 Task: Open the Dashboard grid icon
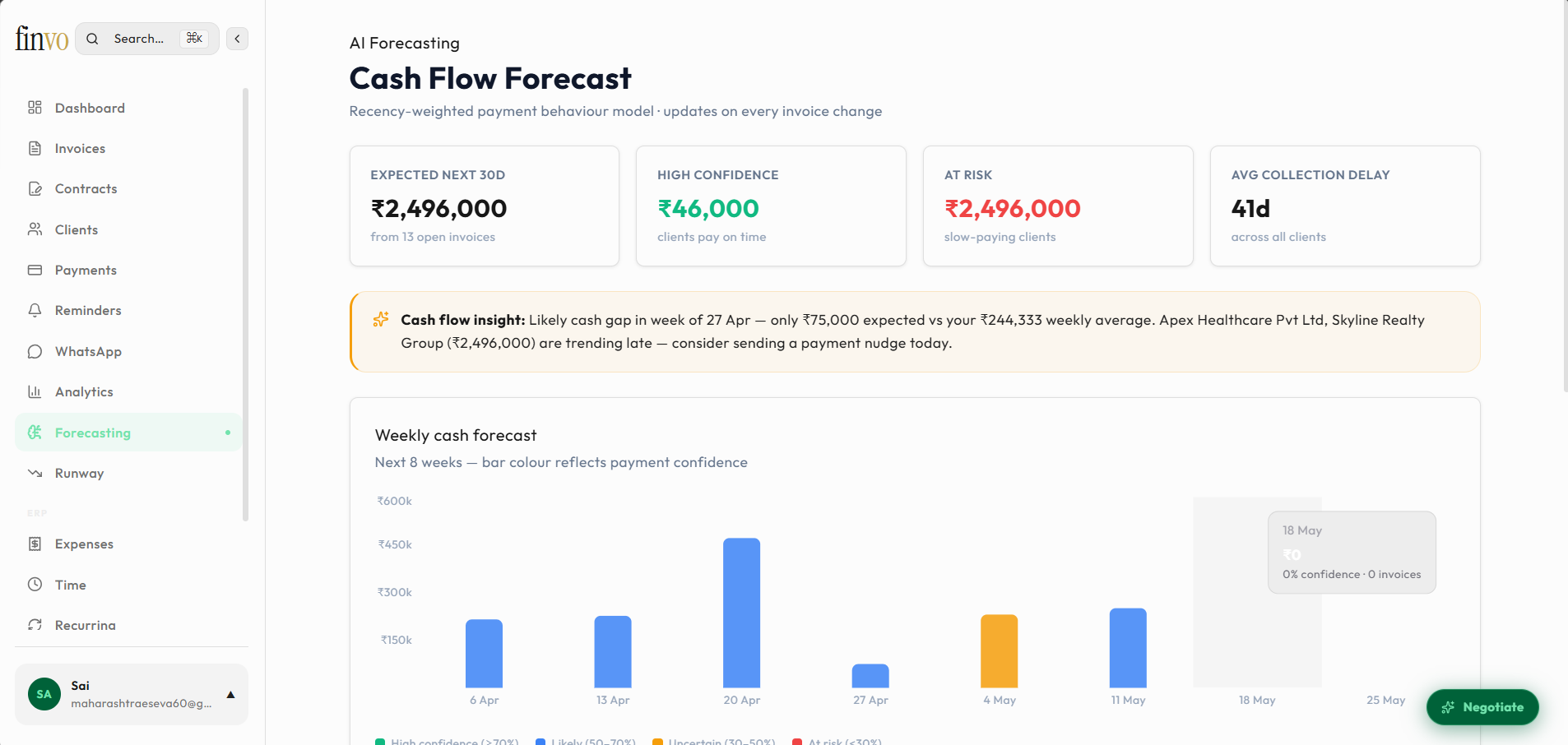pos(35,108)
